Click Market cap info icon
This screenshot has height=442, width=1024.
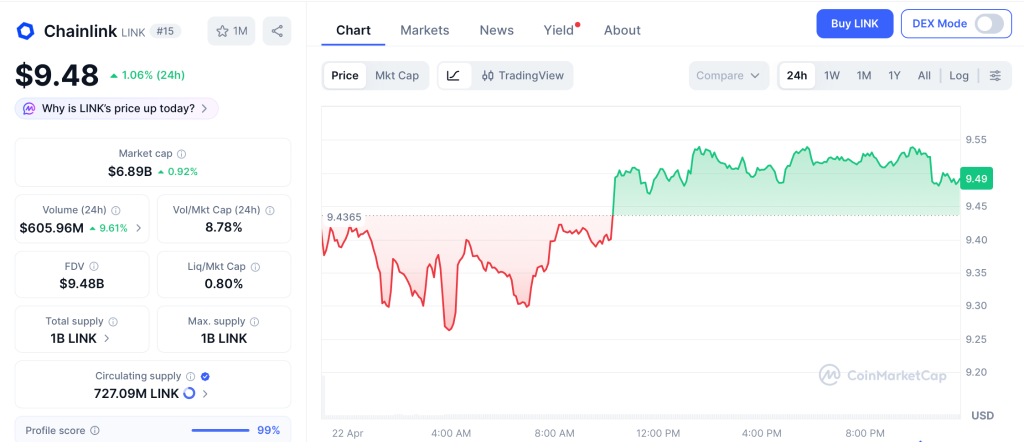(x=181, y=154)
